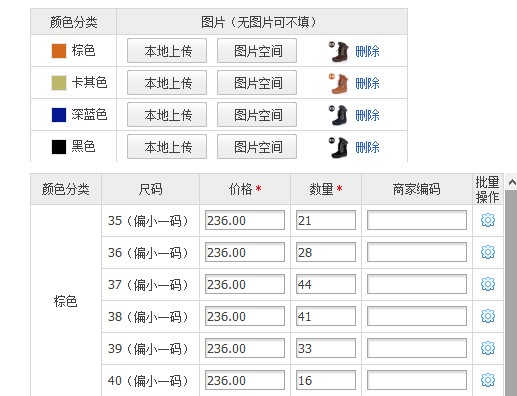Open batch settings gear for size 36 row
The image size is (517, 396).
coord(488,252)
